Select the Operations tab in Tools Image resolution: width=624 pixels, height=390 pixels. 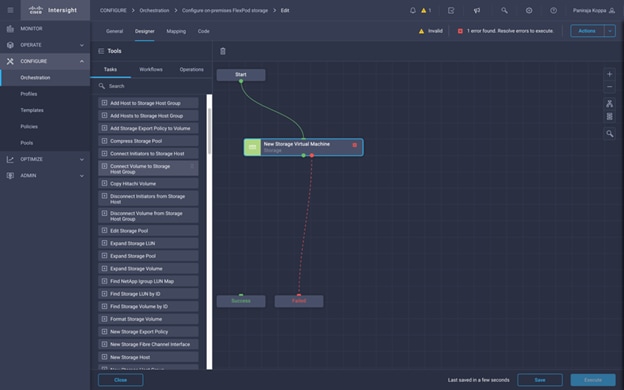tap(191, 69)
